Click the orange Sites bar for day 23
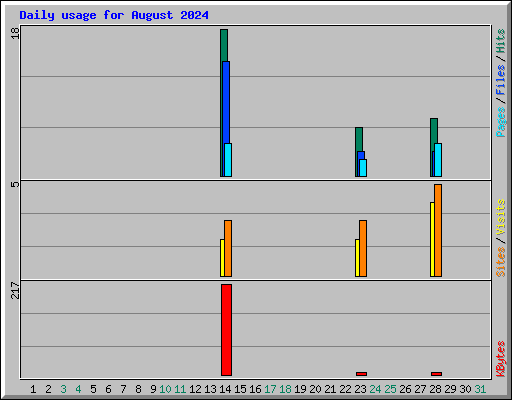 click(363, 248)
